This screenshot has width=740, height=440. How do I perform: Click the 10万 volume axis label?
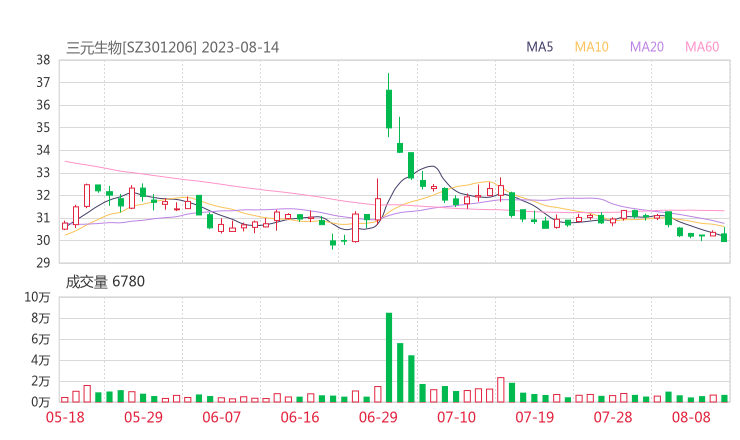[37, 297]
